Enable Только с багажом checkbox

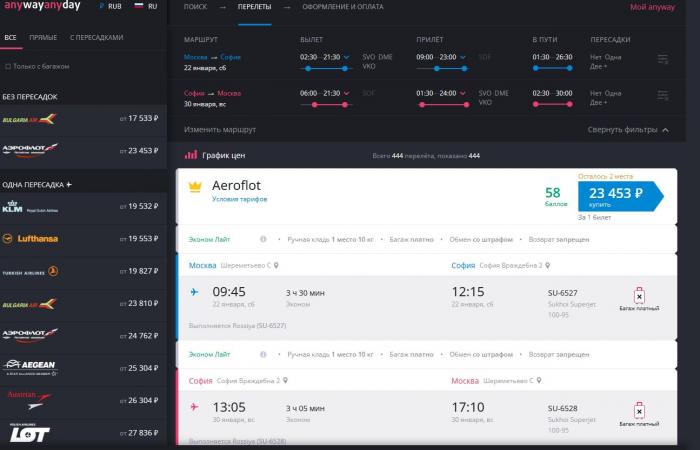tap(8, 67)
